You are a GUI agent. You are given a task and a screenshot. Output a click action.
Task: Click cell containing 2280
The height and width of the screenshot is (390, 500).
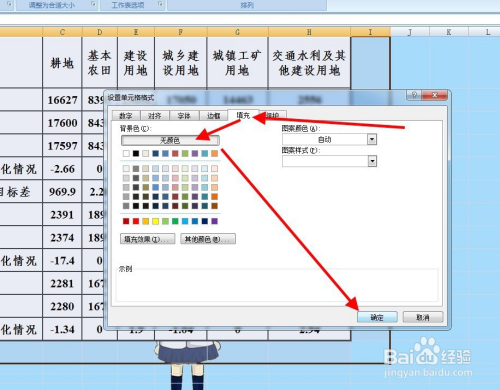point(62,306)
